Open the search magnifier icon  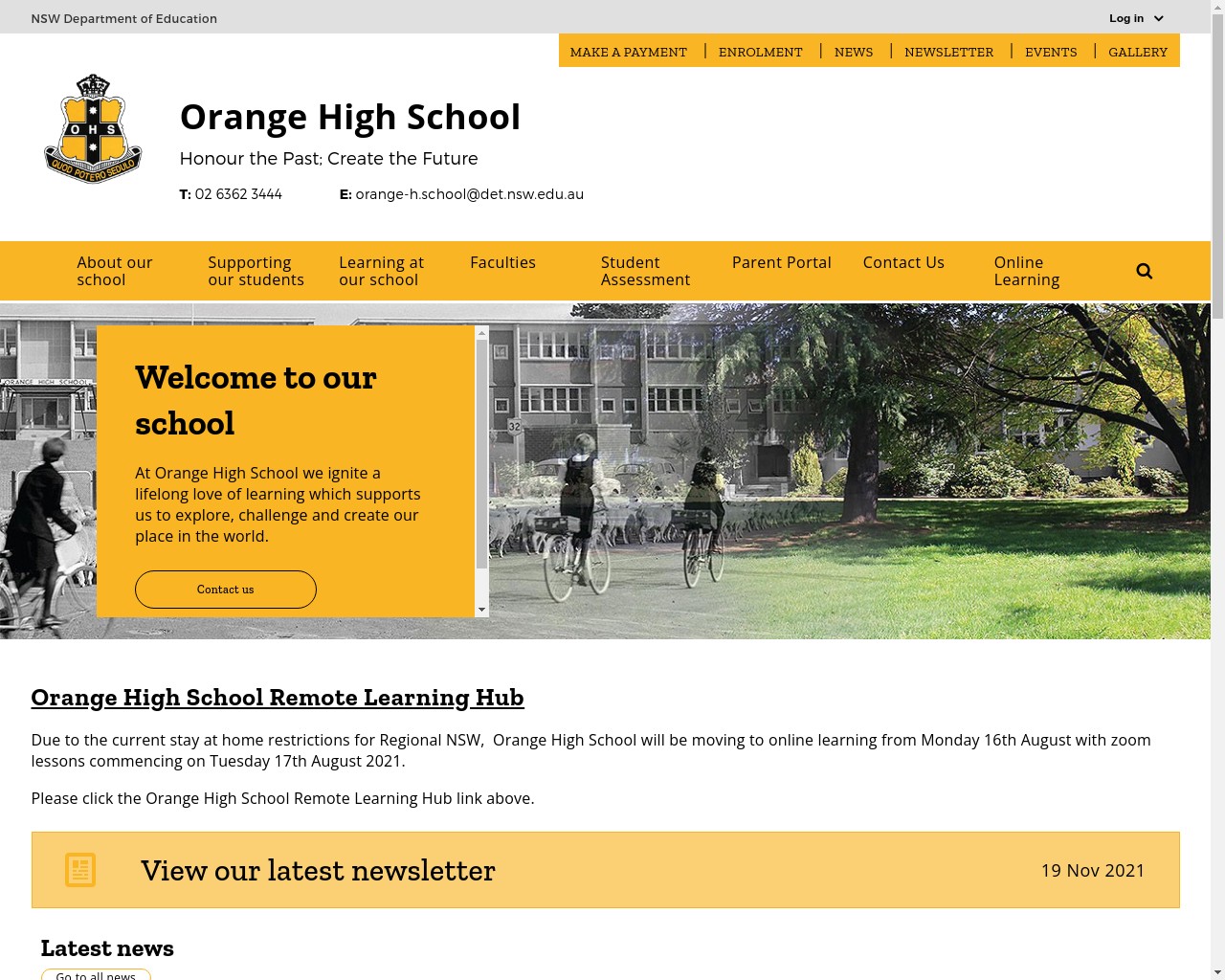click(1144, 271)
